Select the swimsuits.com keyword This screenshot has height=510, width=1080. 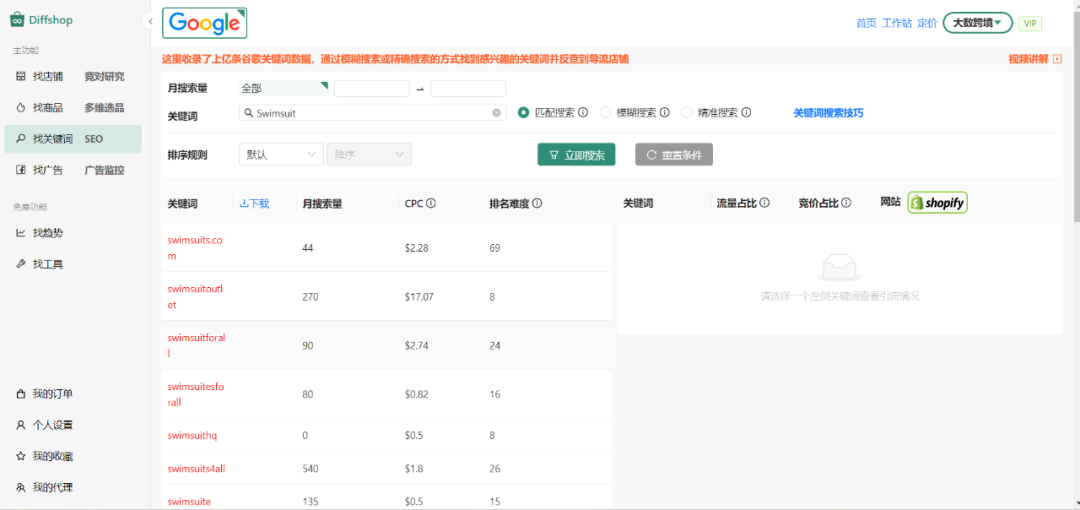coord(196,248)
